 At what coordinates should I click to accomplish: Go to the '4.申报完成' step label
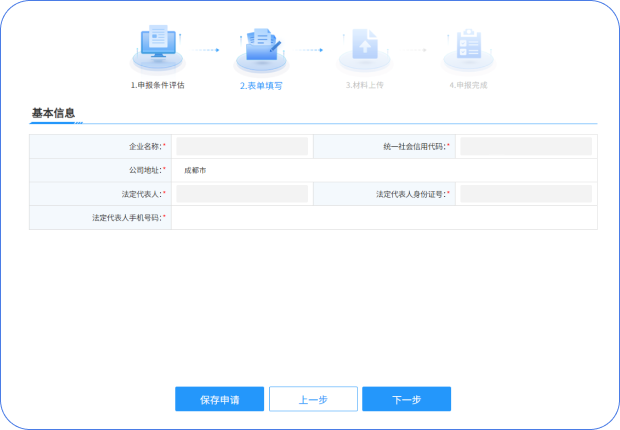468,86
